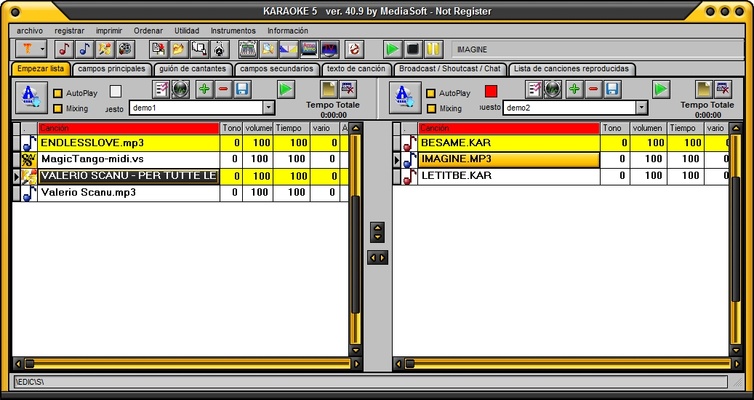Screen dimensions: 754x400
Task: Click the globe icon in right playlist toolbar
Action: coord(554,90)
